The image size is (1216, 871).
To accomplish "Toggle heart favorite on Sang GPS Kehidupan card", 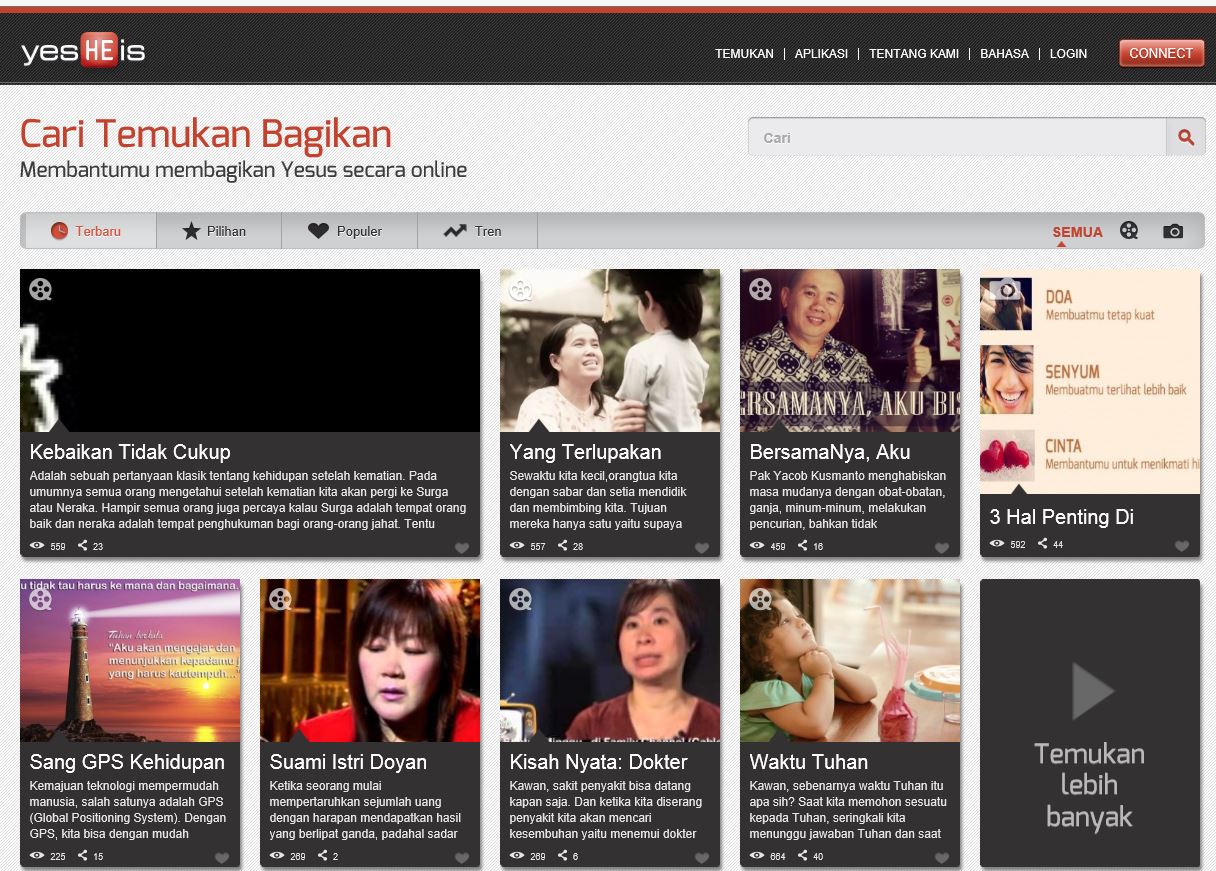I will 221,858.
